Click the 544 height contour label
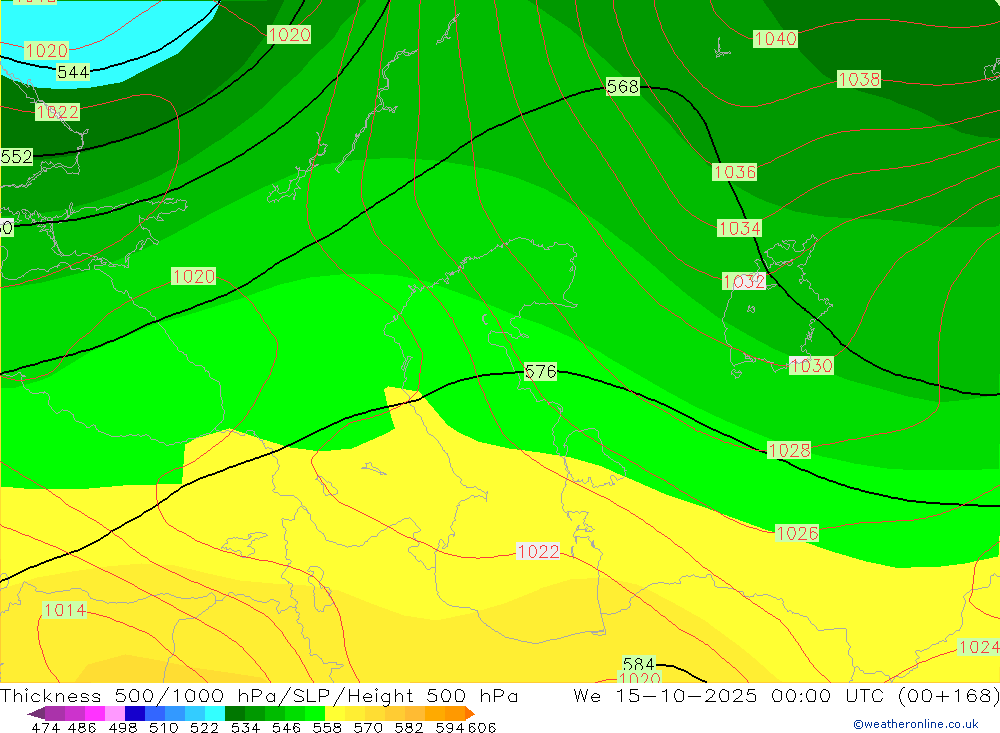 click(73, 72)
